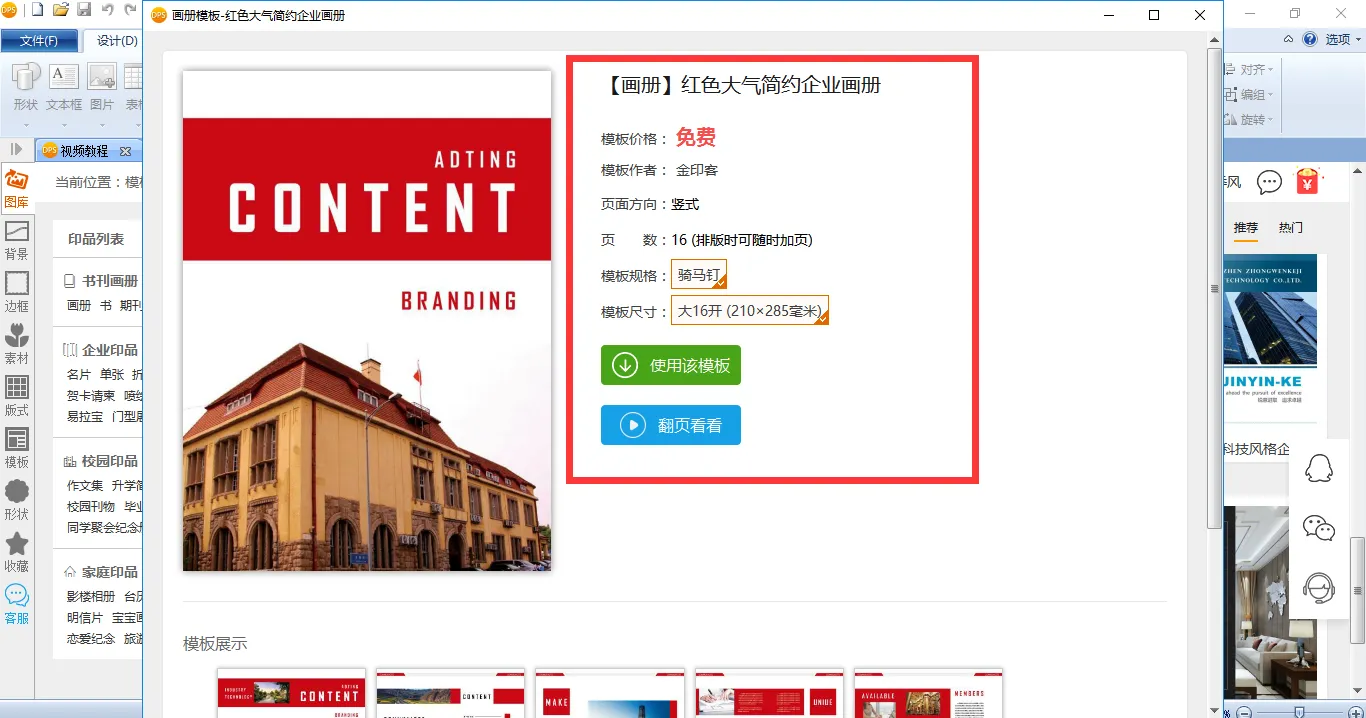Open the 影楼相册 category link
The height and width of the screenshot is (718, 1366).
91,596
